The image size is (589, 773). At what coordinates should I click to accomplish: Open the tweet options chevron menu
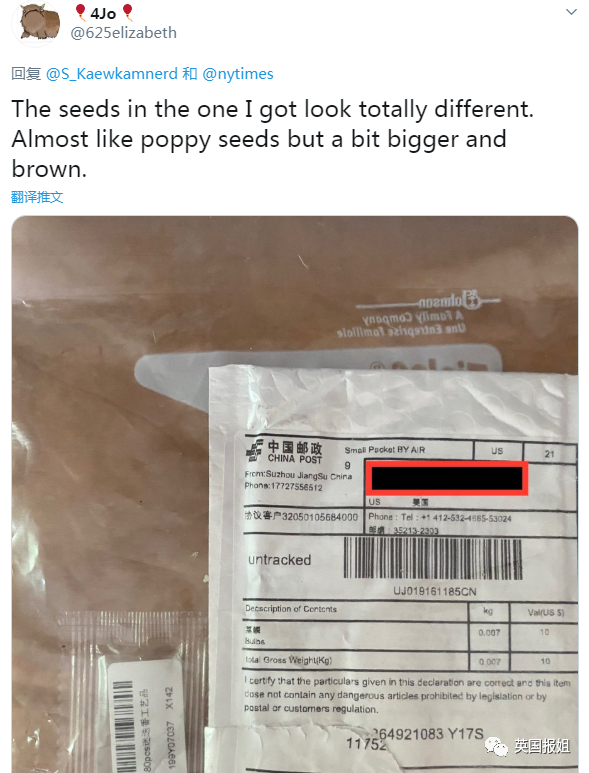pyautogui.click(x=571, y=12)
